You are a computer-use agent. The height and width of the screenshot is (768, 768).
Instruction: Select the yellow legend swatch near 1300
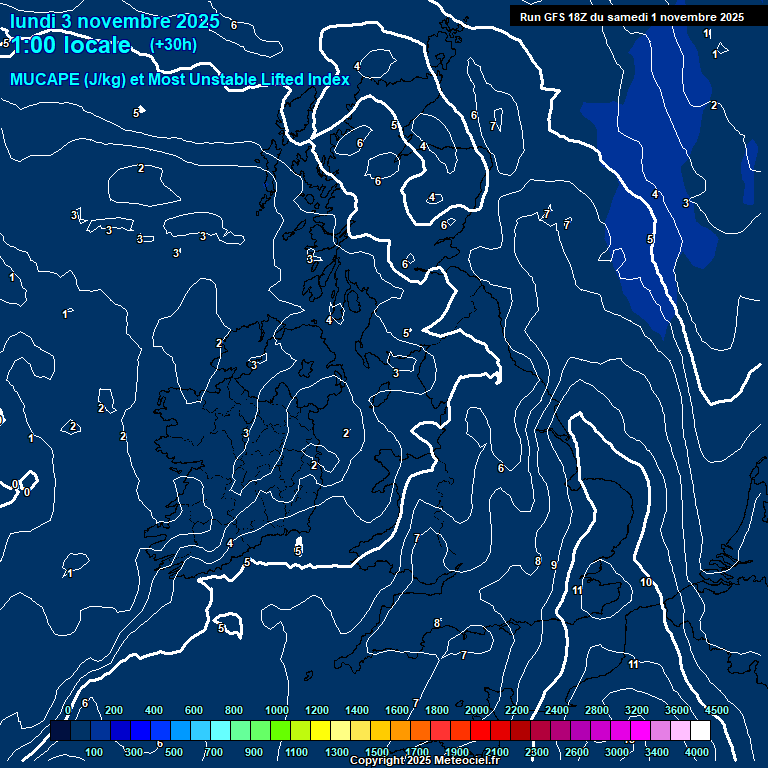coord(340,731)
